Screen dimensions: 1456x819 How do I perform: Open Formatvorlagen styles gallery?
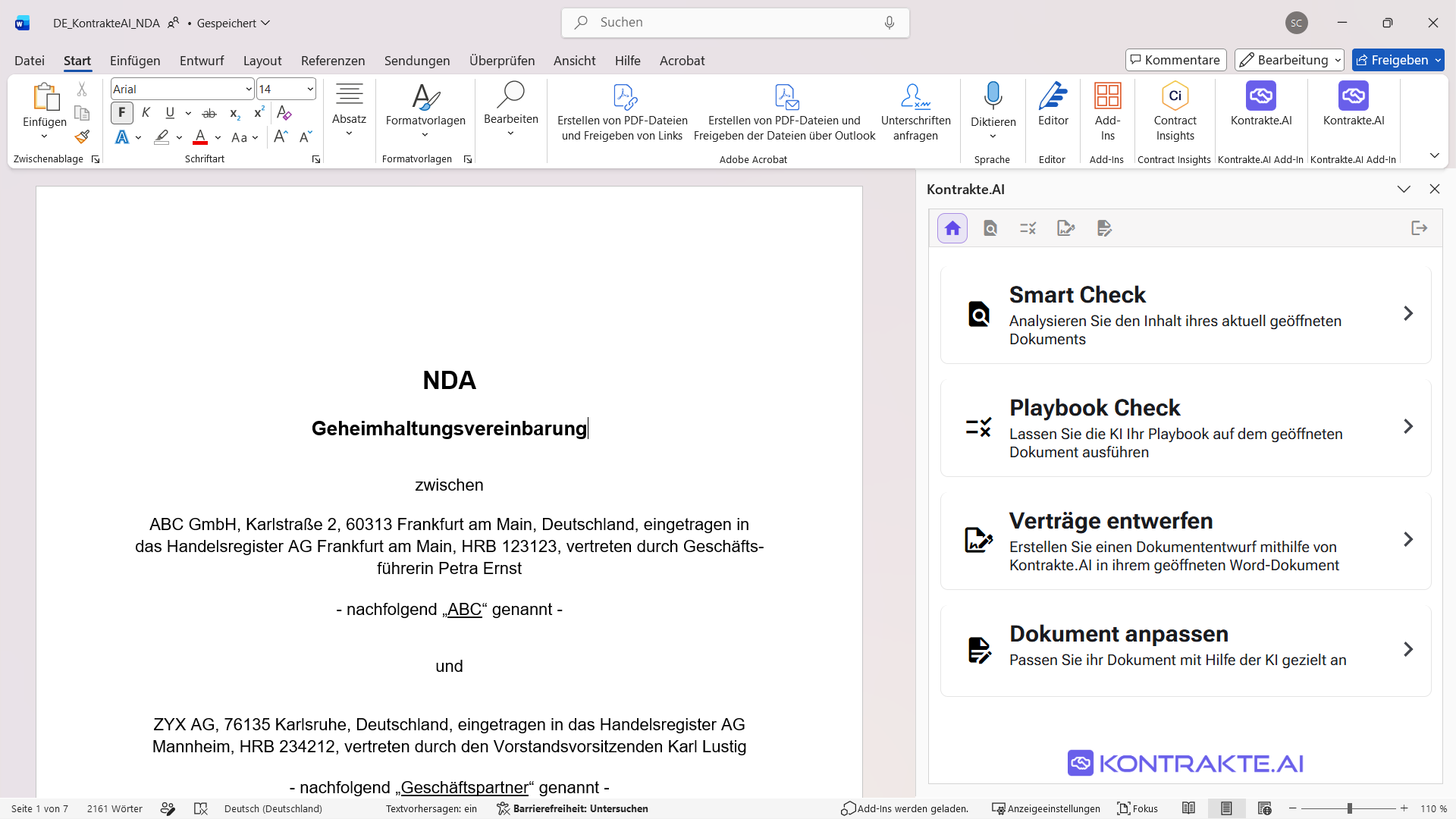[425, 110]
